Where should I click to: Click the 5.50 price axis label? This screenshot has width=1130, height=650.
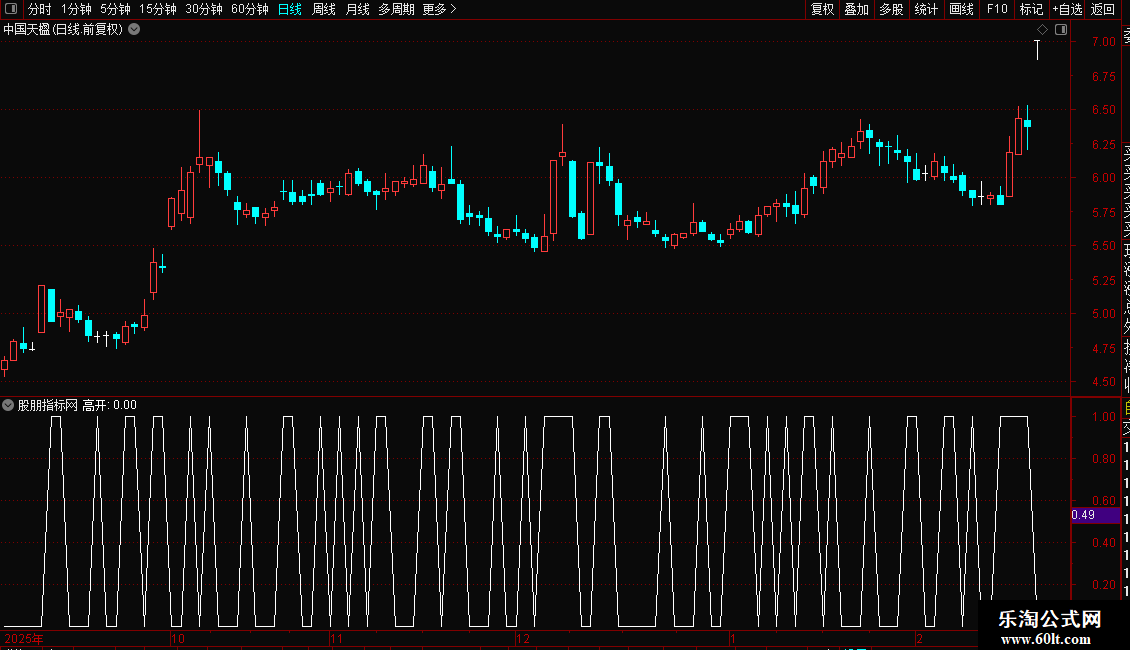(1103, 246)
